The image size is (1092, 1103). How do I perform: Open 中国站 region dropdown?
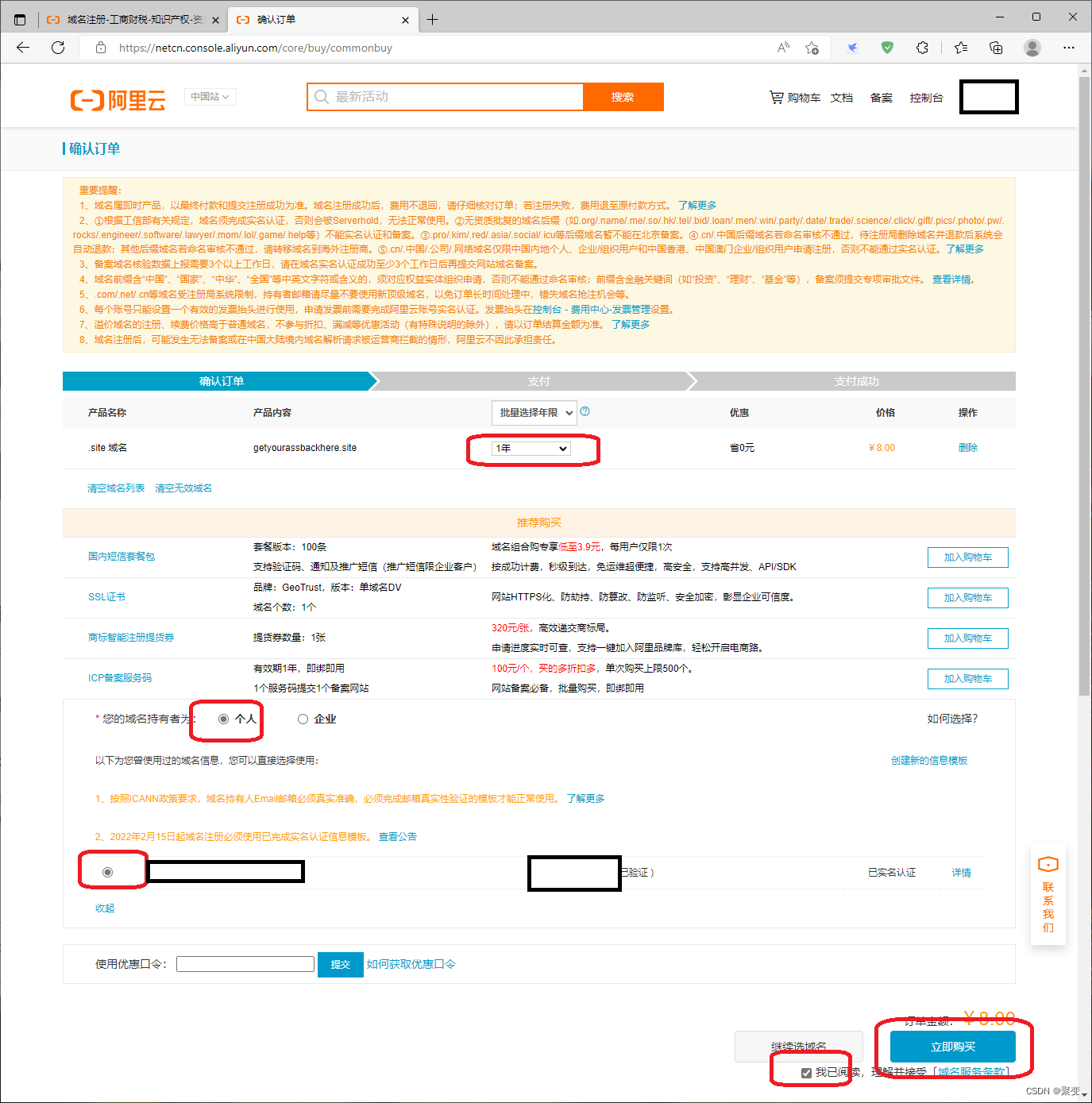pyautogui.click(x=210, y=97)
